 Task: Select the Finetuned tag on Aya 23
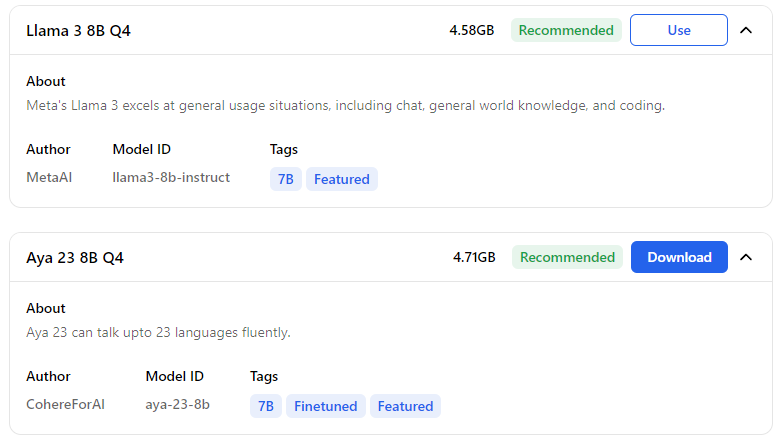326,406
